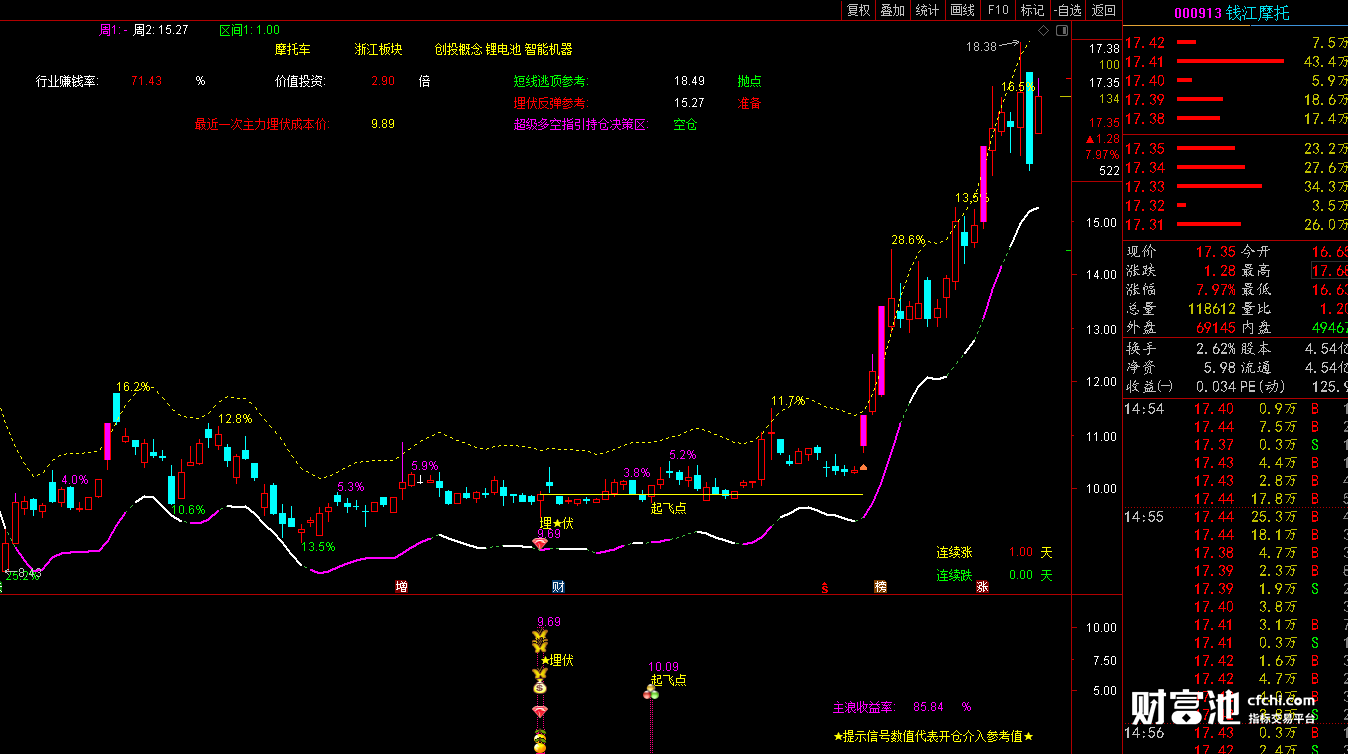Click the 增 event marker
The width and height of the screenshot is (1348, 754).
(x=401, y=586)
